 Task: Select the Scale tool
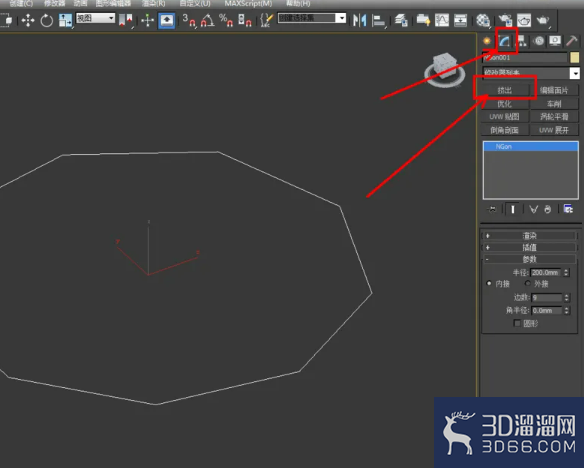[x=65, y=20]
